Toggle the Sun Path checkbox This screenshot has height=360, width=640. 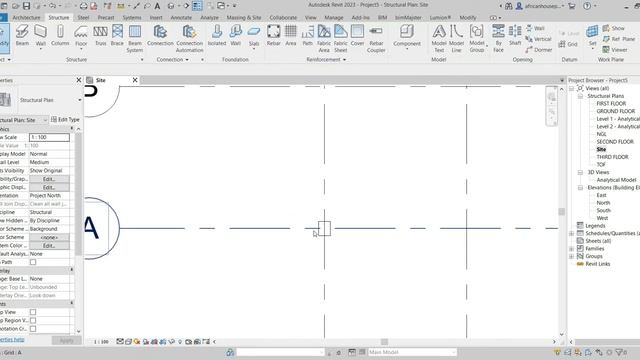[x=33, y=262]
